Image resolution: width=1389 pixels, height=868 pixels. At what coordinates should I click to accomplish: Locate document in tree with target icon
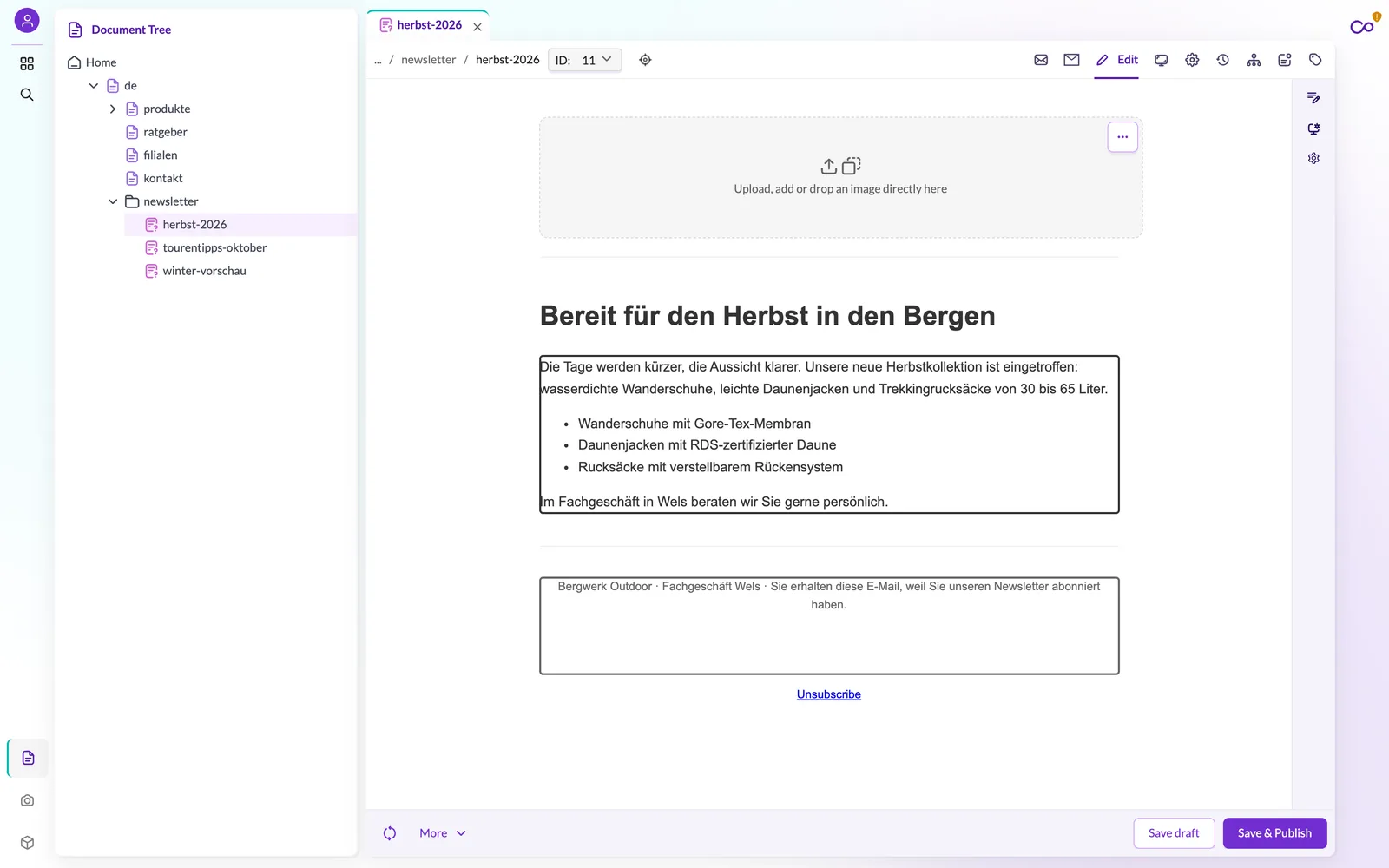point(645,60)
